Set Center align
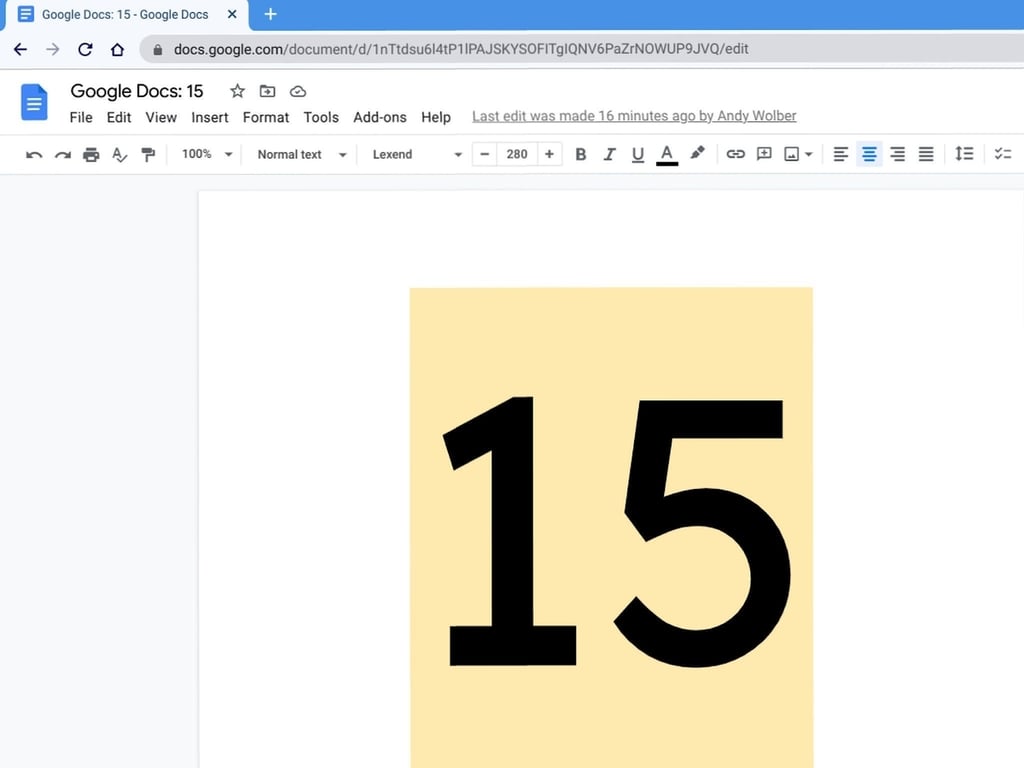Screen dimensions: 1024x768 [x=869, y=154]
